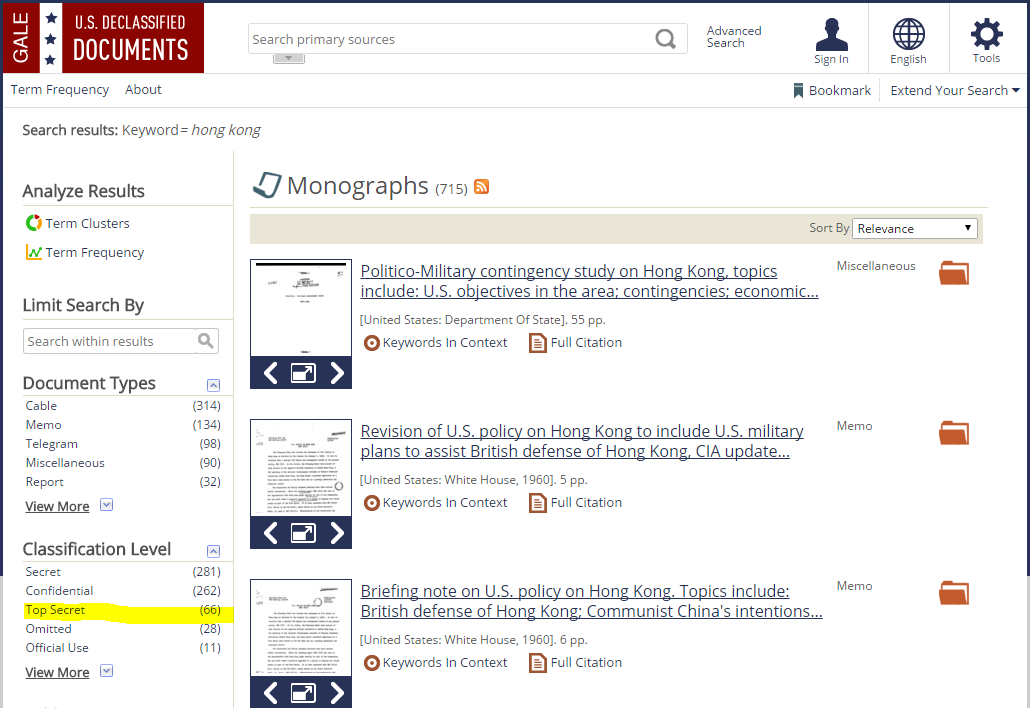
Task: Open Term Clusters analysis
Action: (78, 223)
